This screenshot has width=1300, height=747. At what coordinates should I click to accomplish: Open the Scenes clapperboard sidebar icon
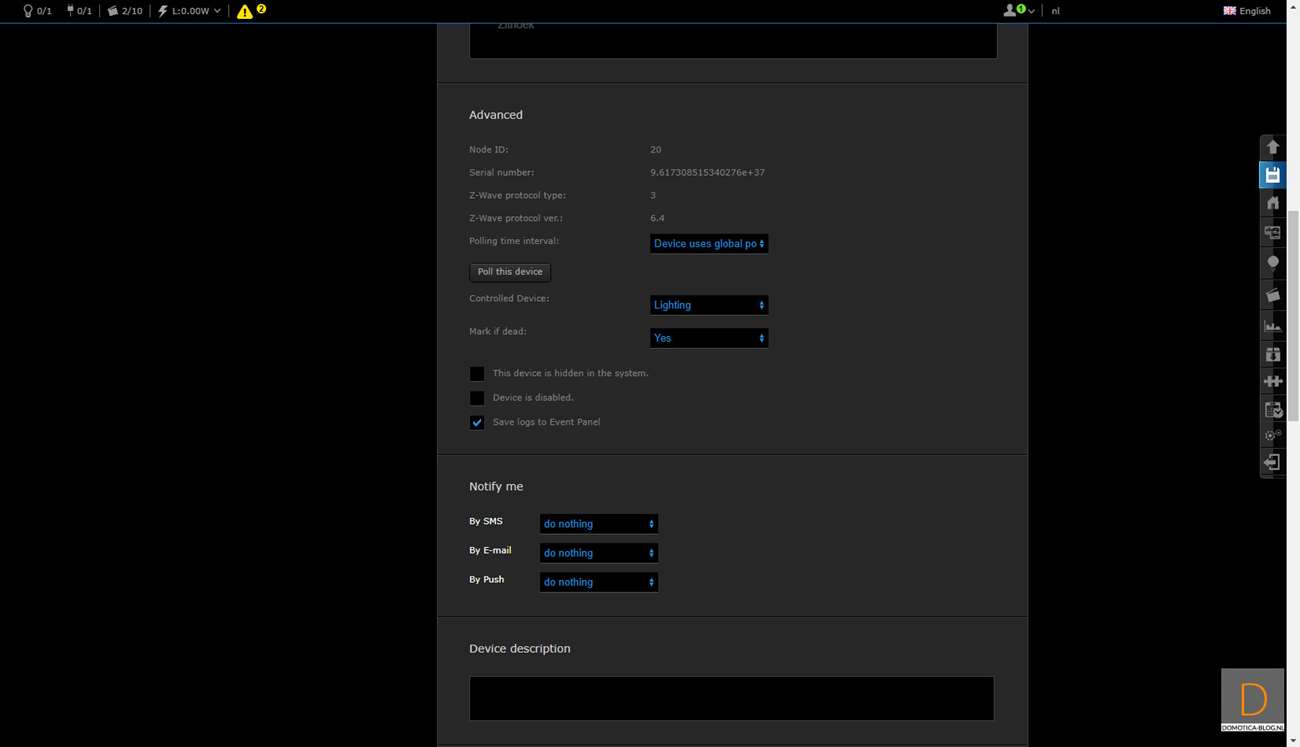click(1272, 295)
